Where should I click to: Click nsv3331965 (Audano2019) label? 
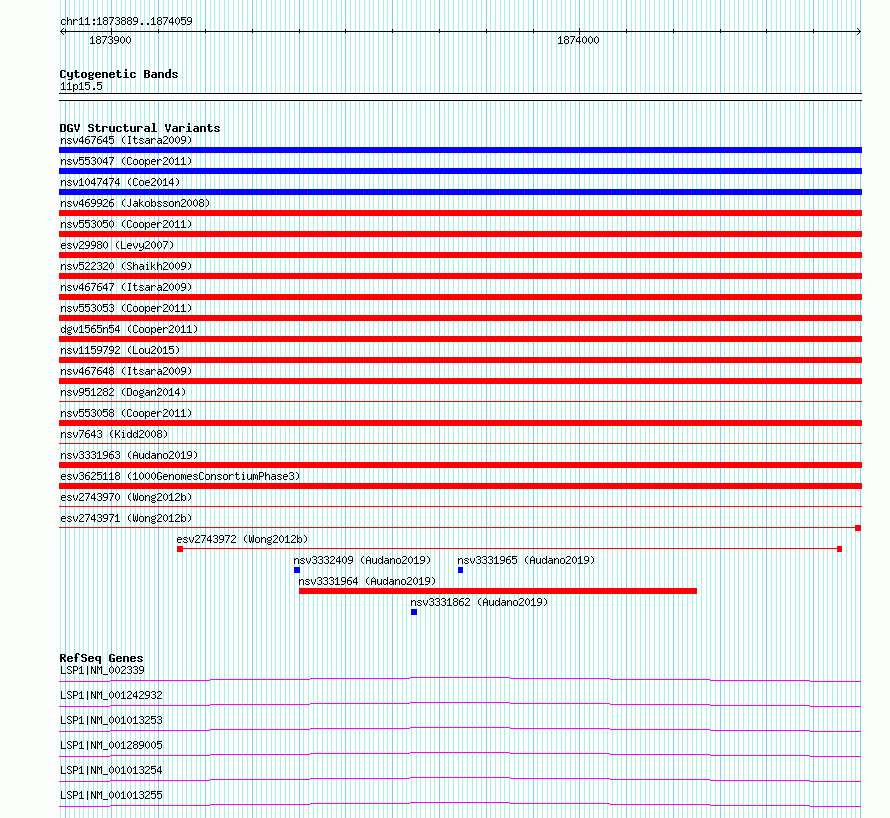pos(526,560)
